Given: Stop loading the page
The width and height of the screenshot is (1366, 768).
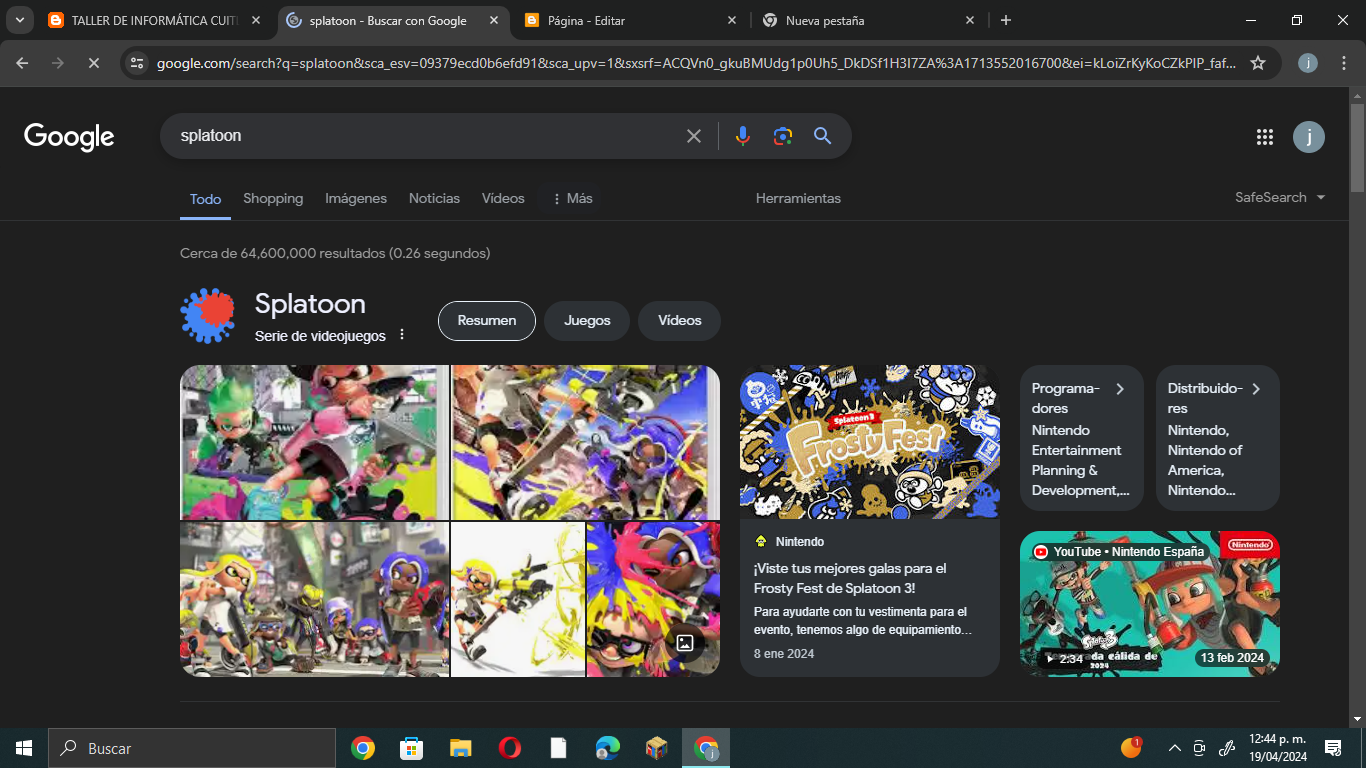Looking at the screenshot, I should 92,63.
